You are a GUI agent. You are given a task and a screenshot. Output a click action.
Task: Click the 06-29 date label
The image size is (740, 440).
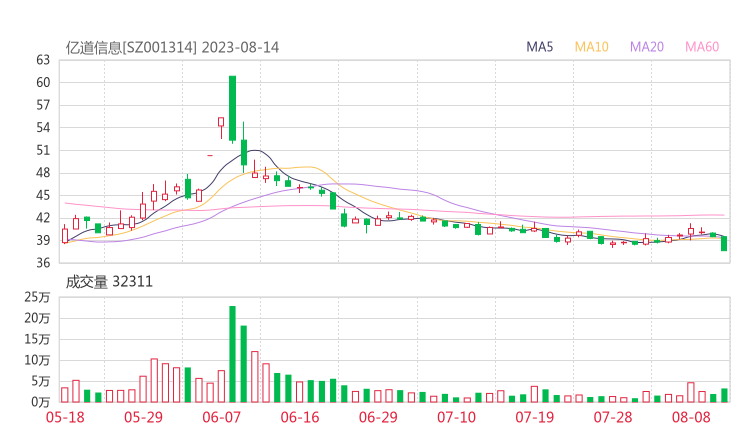point(378,416)
